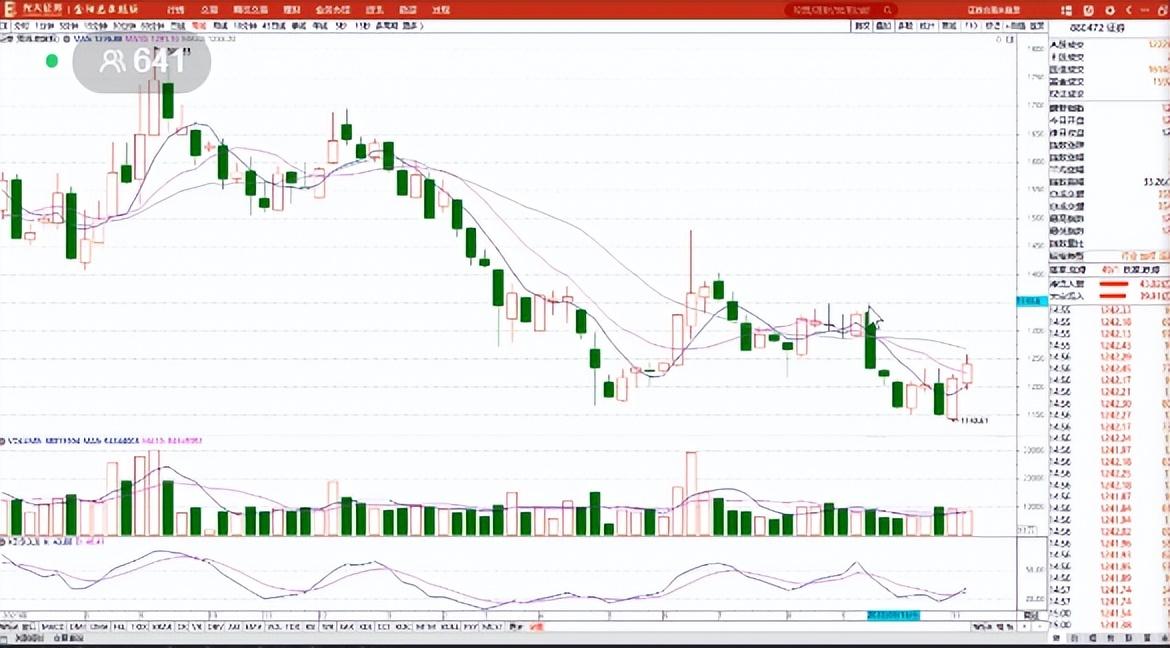1170x648 pixels.
Task: Open the 画线 drawing tools
Action: coord(949,25)
